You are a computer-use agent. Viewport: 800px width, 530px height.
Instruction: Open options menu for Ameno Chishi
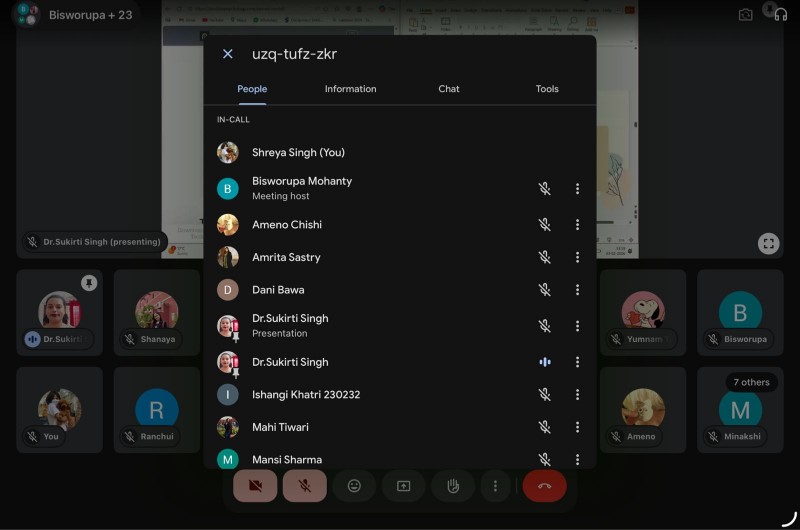pyautogui.click(x=577, y=225)
